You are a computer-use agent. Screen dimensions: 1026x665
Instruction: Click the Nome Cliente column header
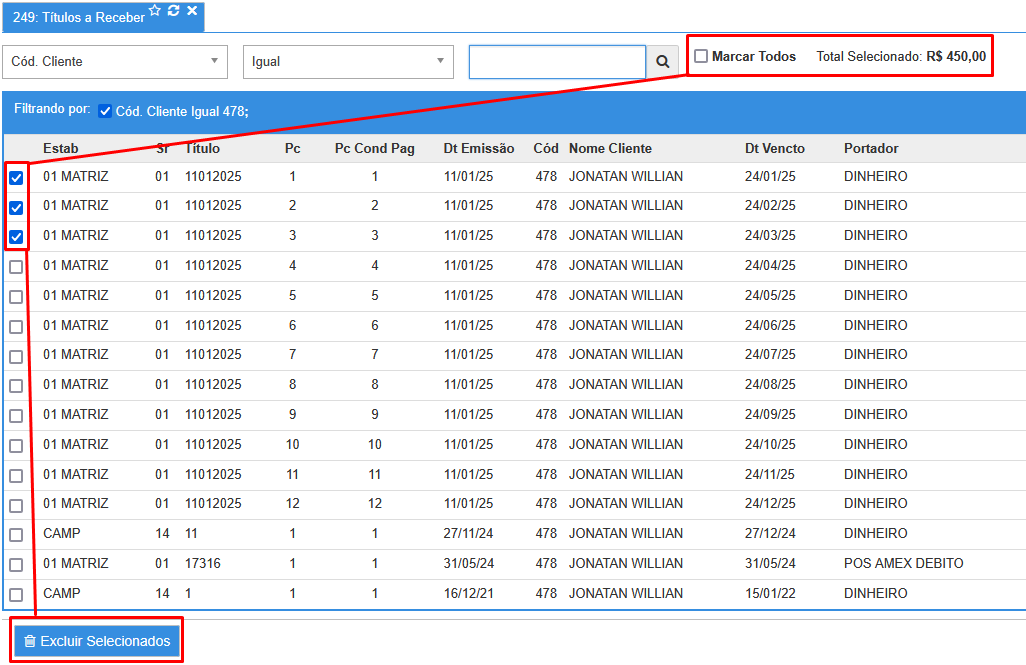pyautogui.click(x=610, y=149)
